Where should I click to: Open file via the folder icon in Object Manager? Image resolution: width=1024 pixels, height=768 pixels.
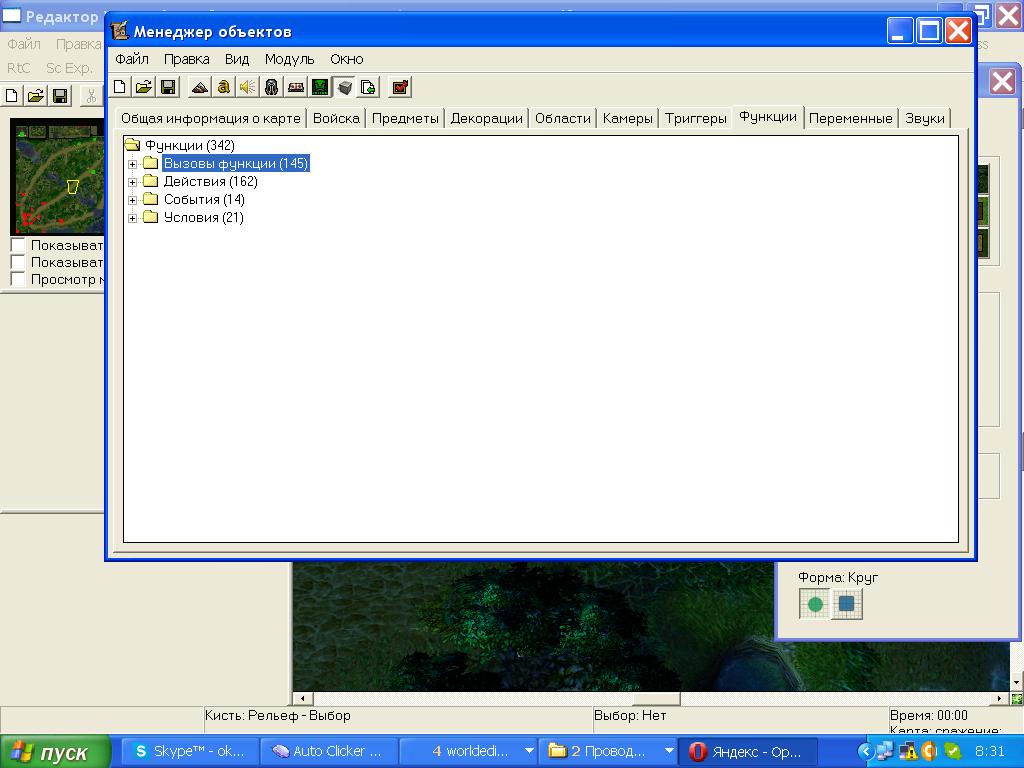pyautogui.click(x=144, y=87)
